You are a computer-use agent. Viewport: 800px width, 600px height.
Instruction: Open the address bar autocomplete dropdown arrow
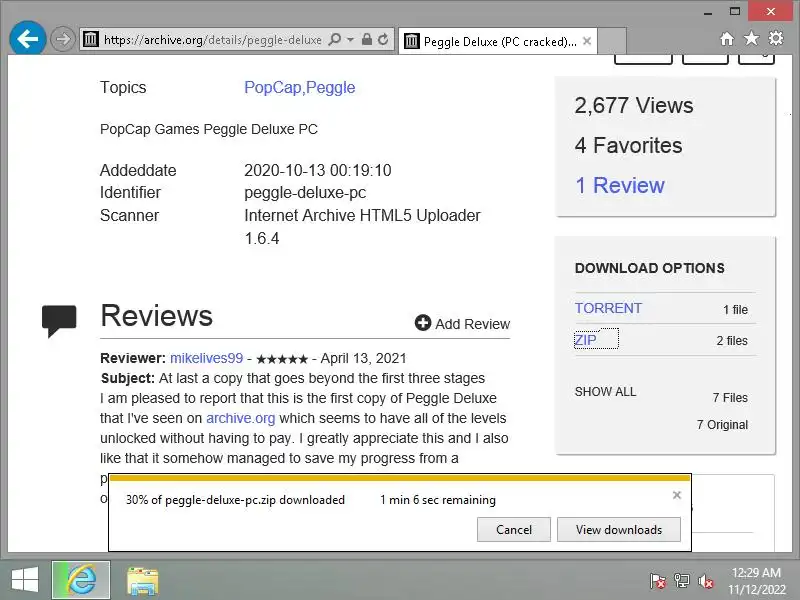pyautogui.click(x=351, y=39)
